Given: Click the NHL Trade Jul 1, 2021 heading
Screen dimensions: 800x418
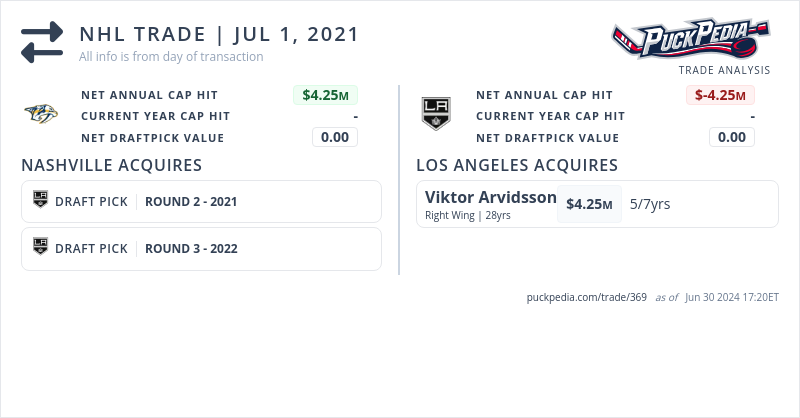Looking at the screenshot, I should [219, 34].
